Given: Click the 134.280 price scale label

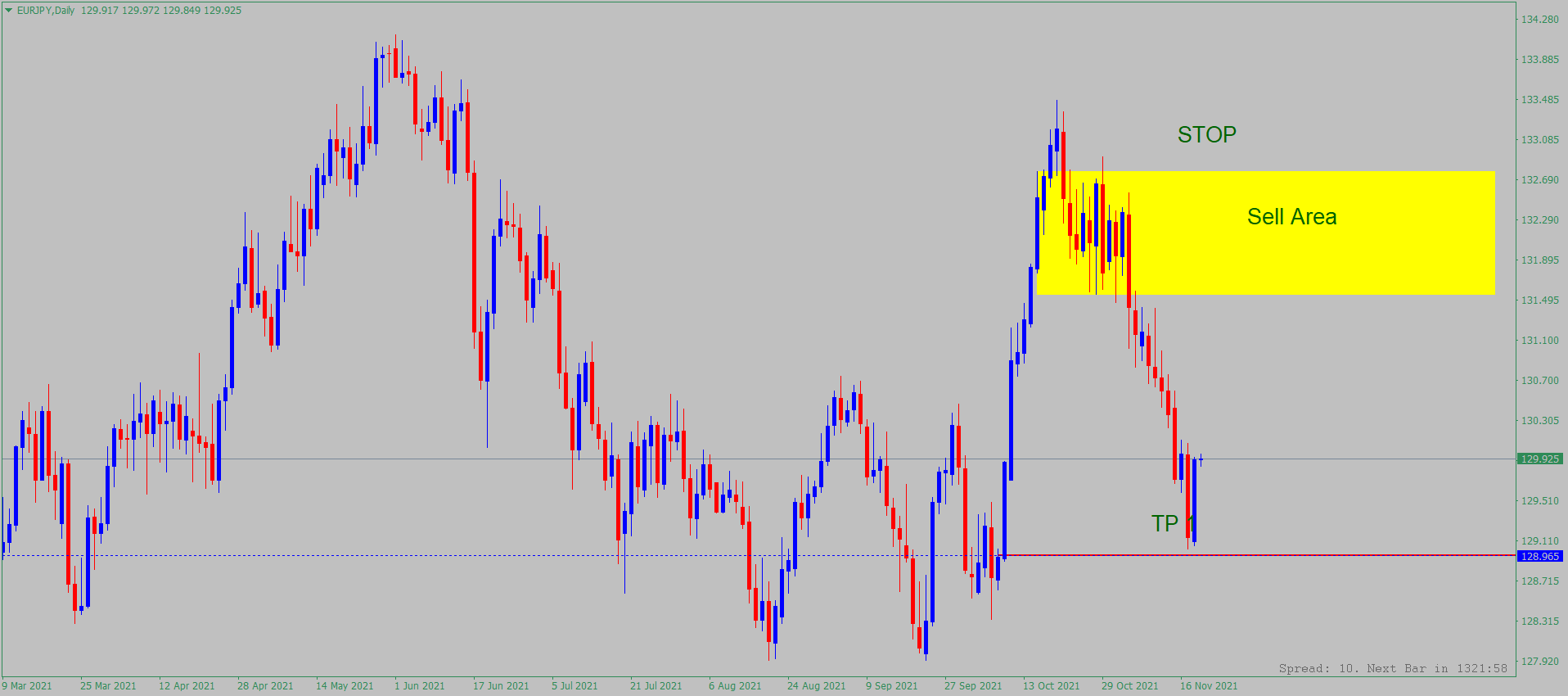Looking at the screenshot, I should click(x=1539, y=20).
